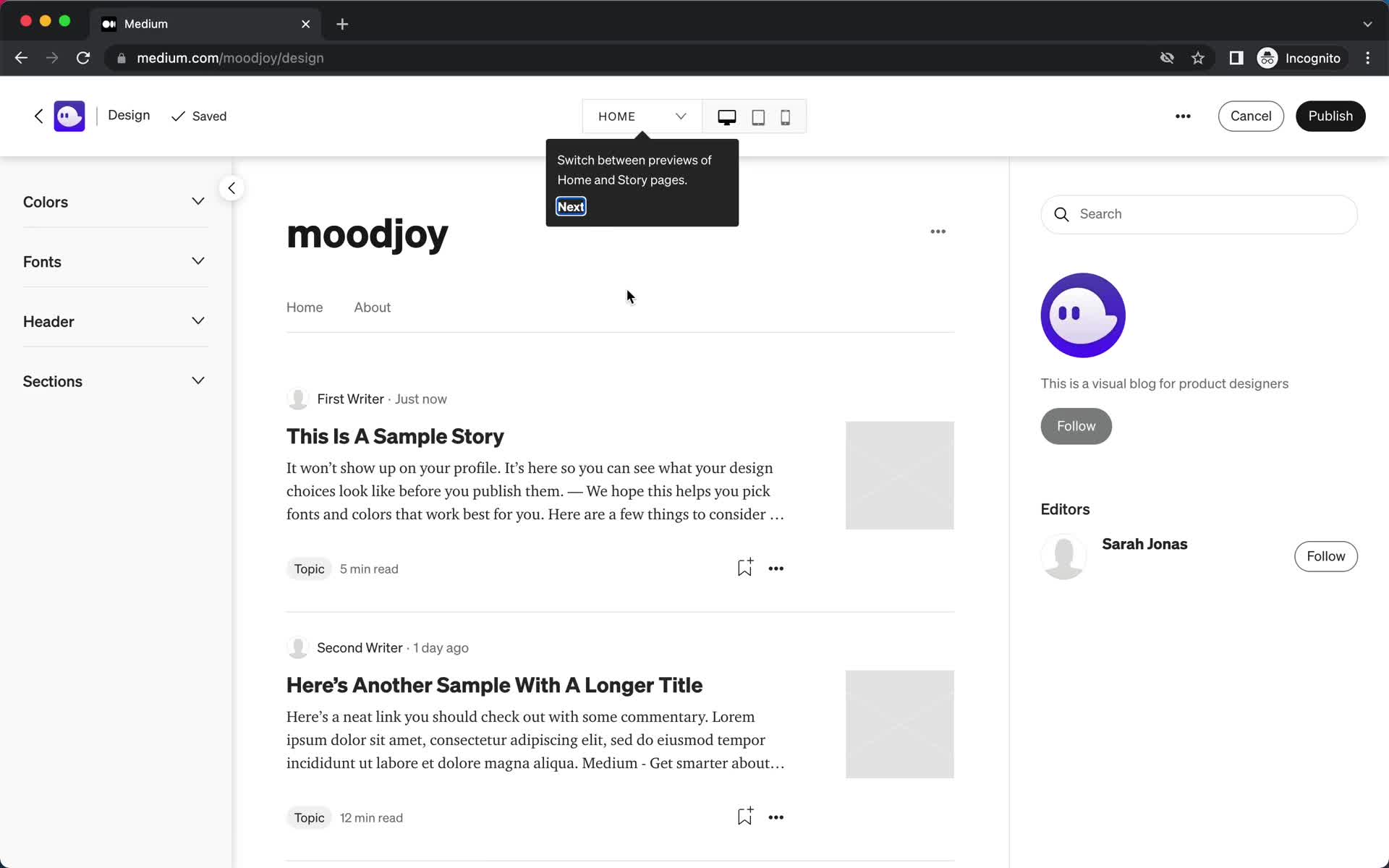Click the bookmark icon on first story
Screen dimensions: 1389x868
(744, 568)
